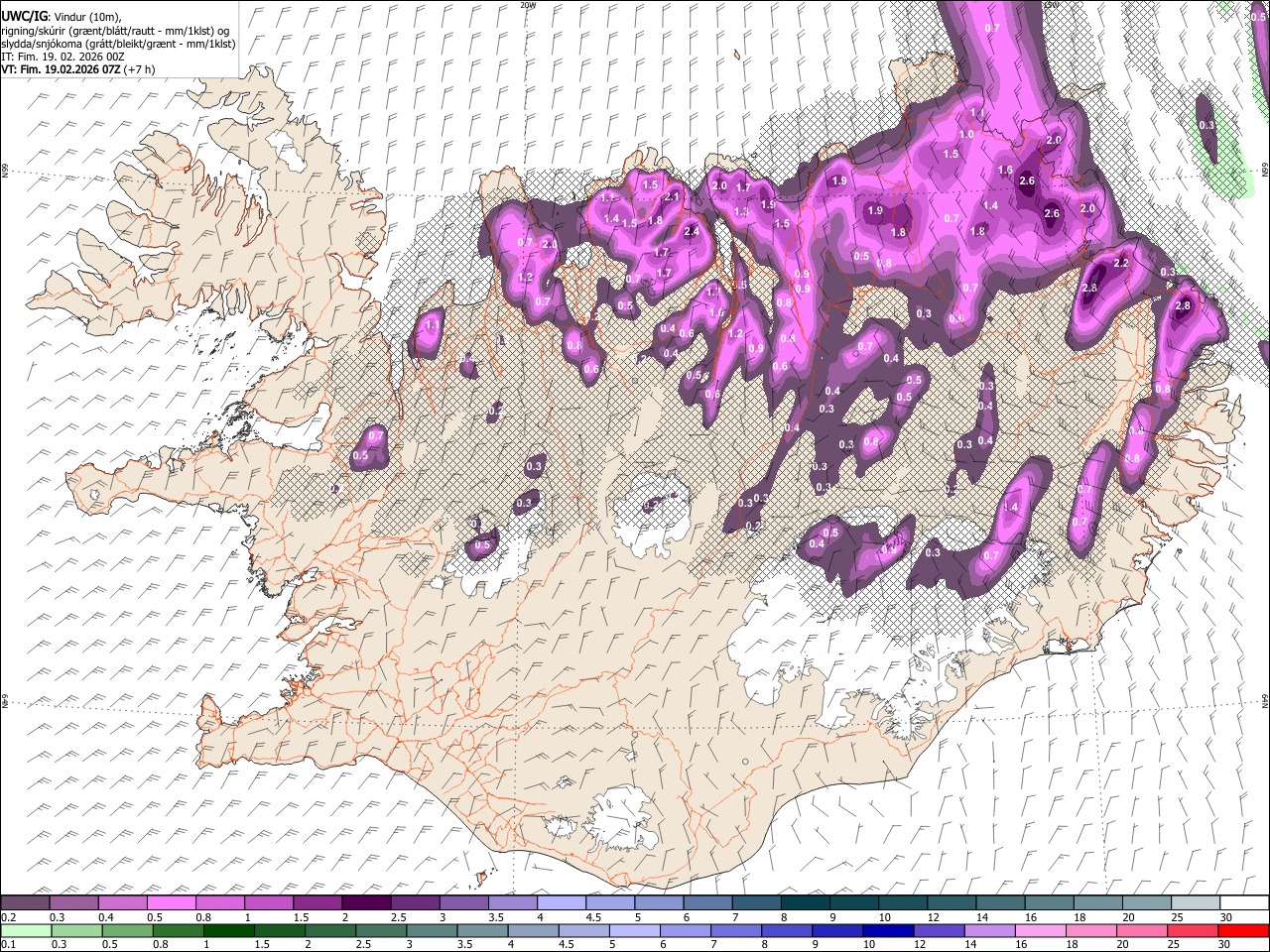Select the 0.8 swatch in the bottom rain legend row

click(178, 930)
